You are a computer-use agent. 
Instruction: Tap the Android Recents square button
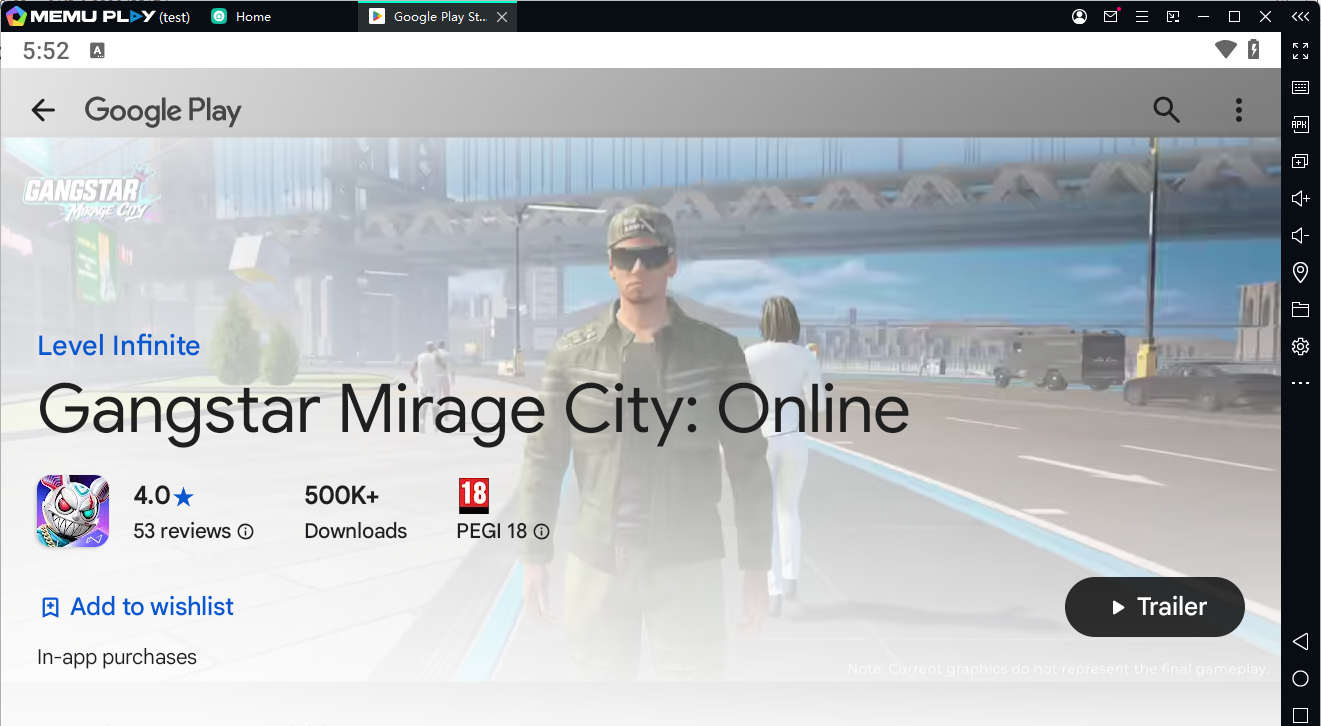[1300, 715]
